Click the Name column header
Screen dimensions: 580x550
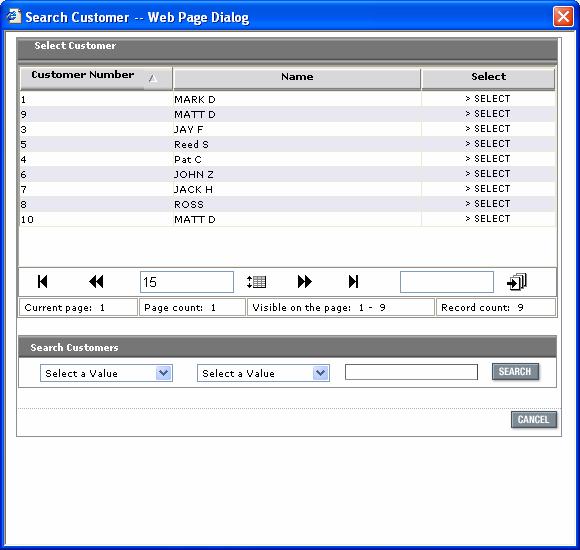(x=297, y=77)
